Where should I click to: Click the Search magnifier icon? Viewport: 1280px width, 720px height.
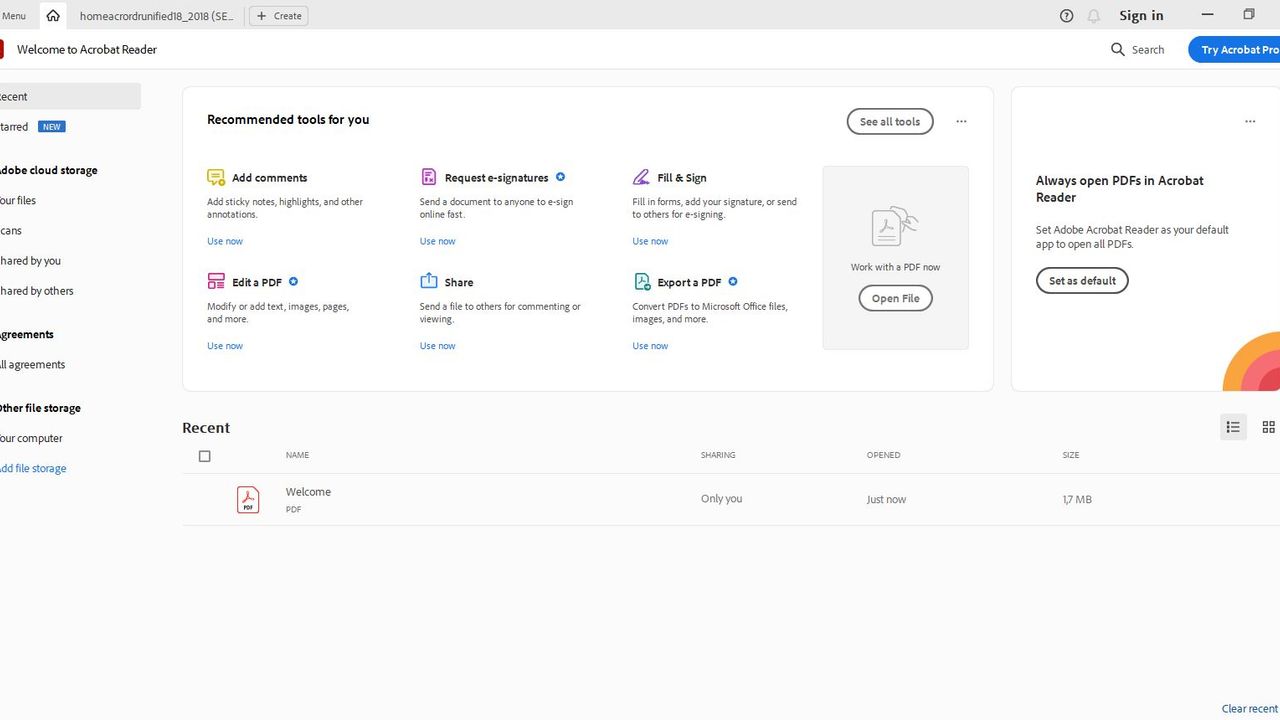click(1118, 49)
